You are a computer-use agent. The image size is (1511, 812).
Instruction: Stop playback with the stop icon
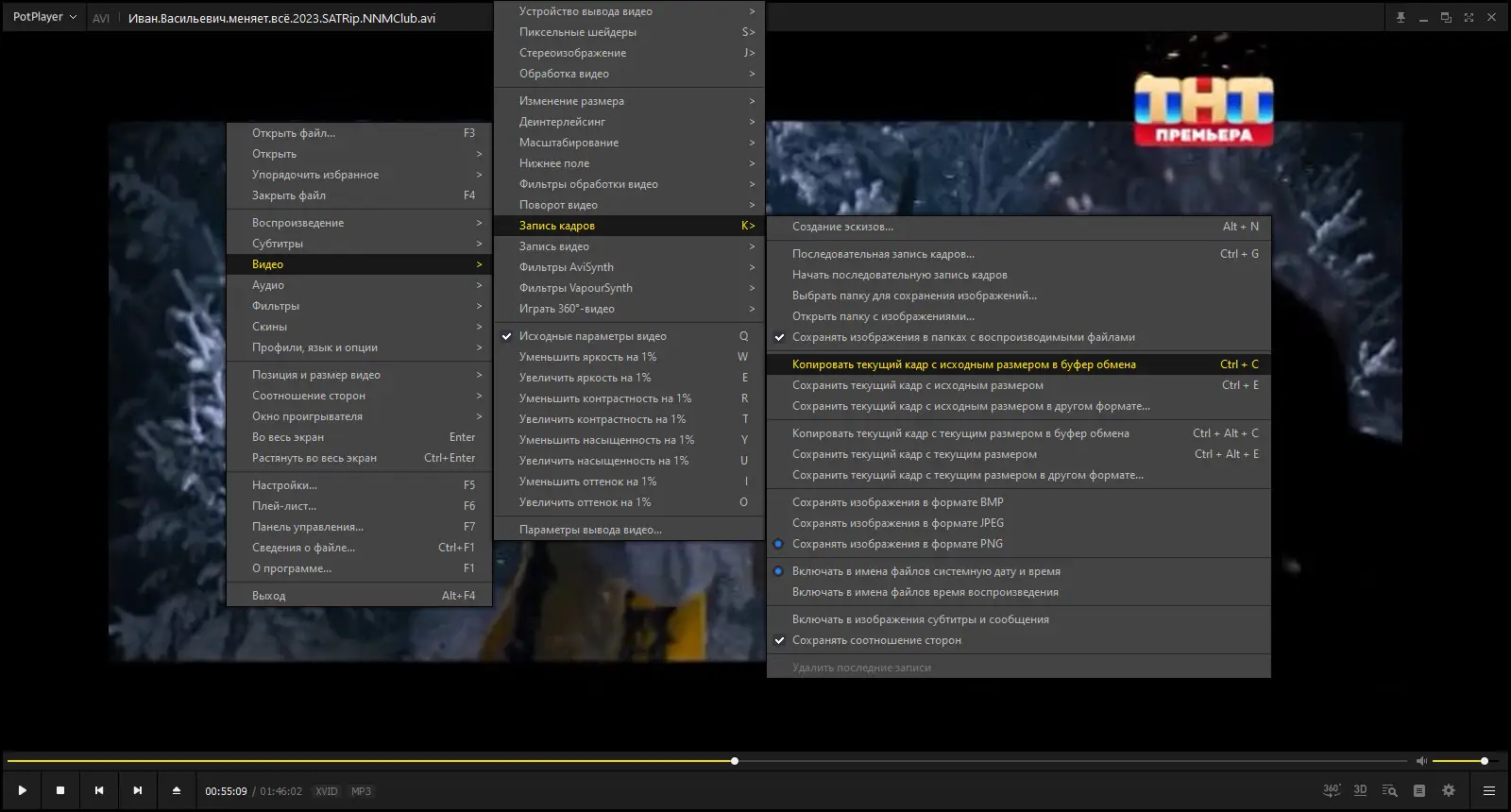(x=60, y=790)
